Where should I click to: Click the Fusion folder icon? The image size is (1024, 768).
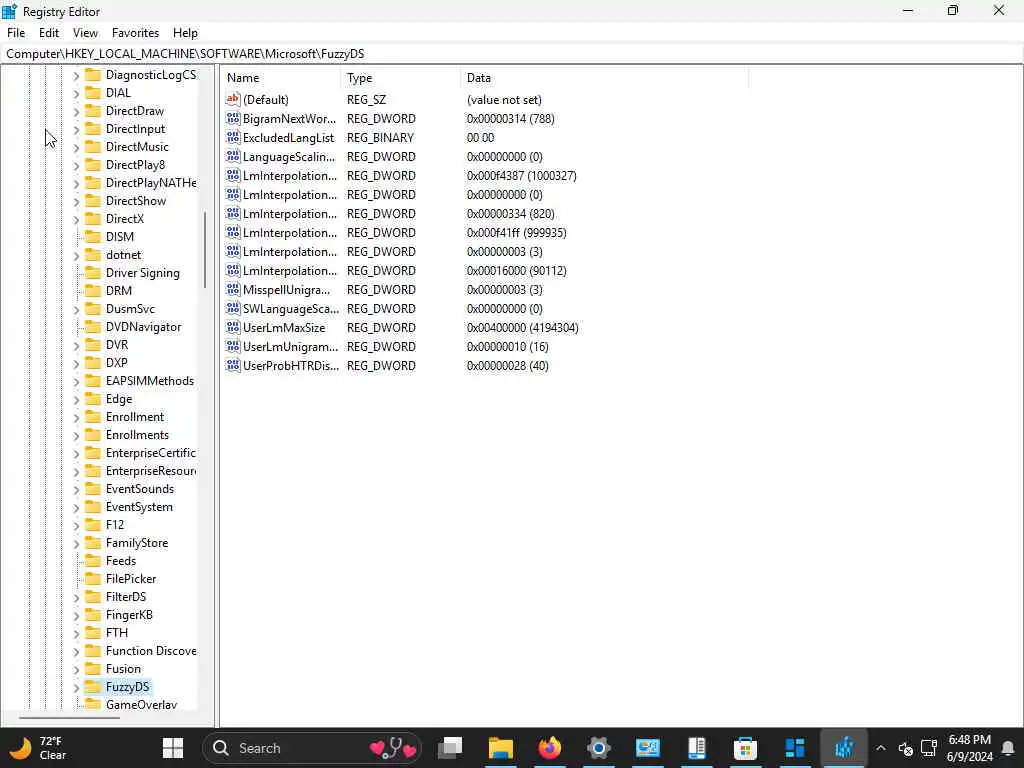(x=93, y=668)
